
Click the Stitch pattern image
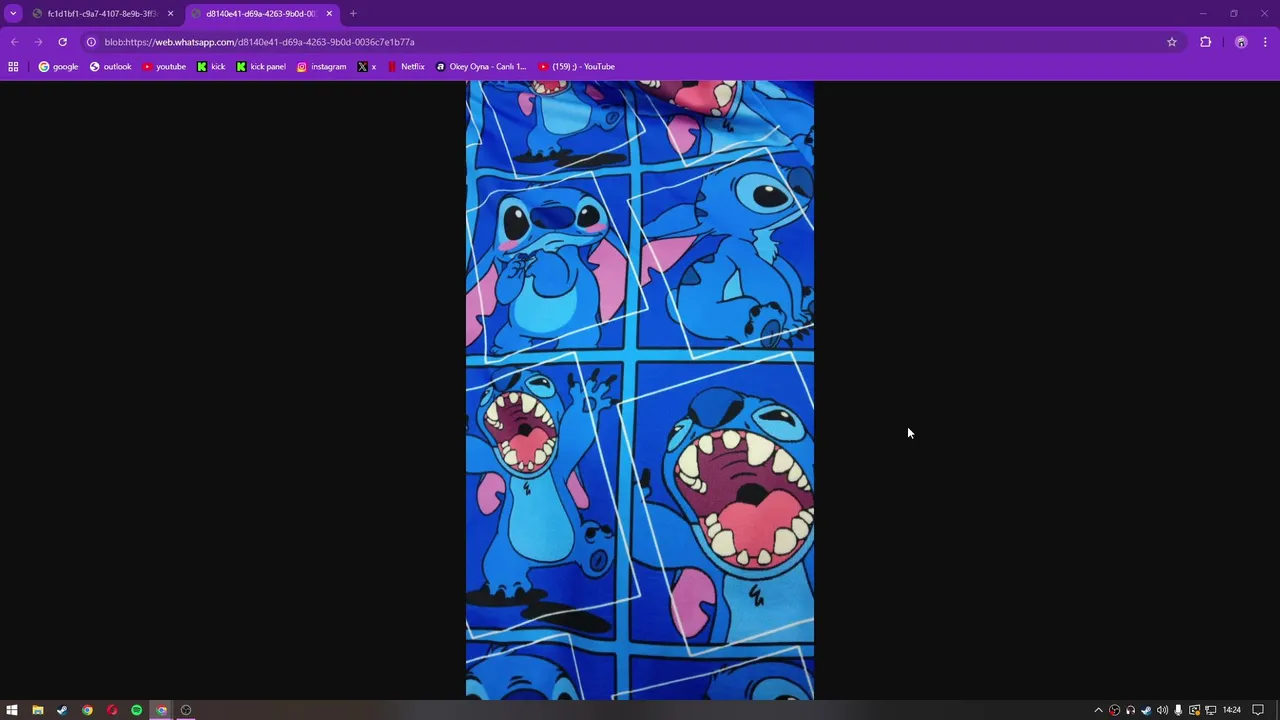640,390
